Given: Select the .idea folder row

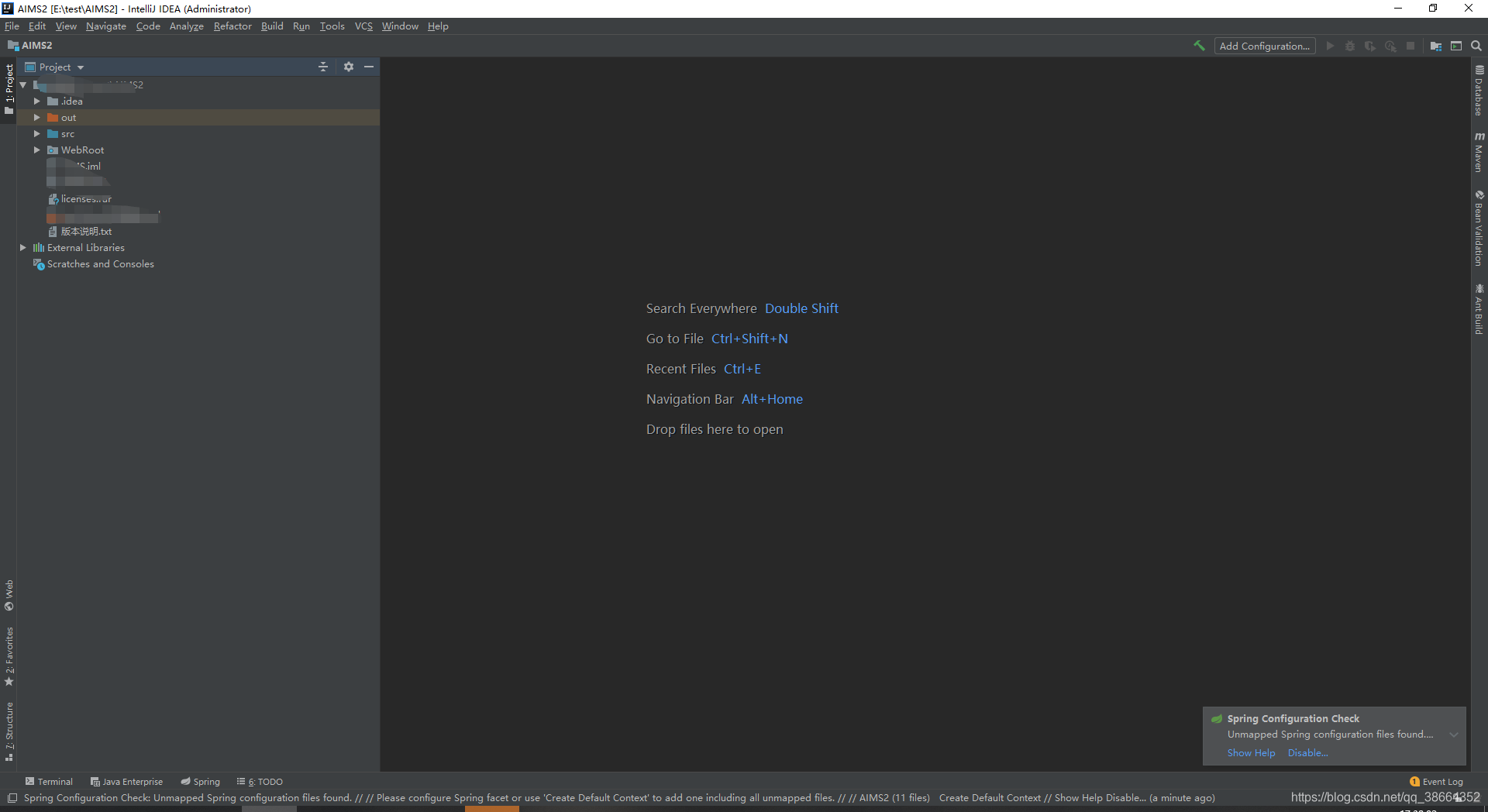Looking at the screenshot, I should click(x=198, y=101).
